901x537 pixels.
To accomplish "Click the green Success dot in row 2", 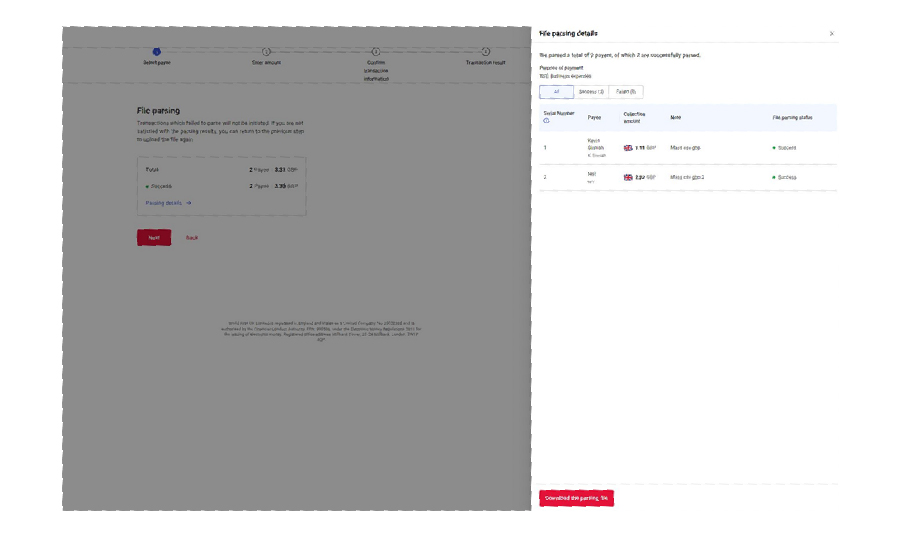I will click(x=774, y=177).
